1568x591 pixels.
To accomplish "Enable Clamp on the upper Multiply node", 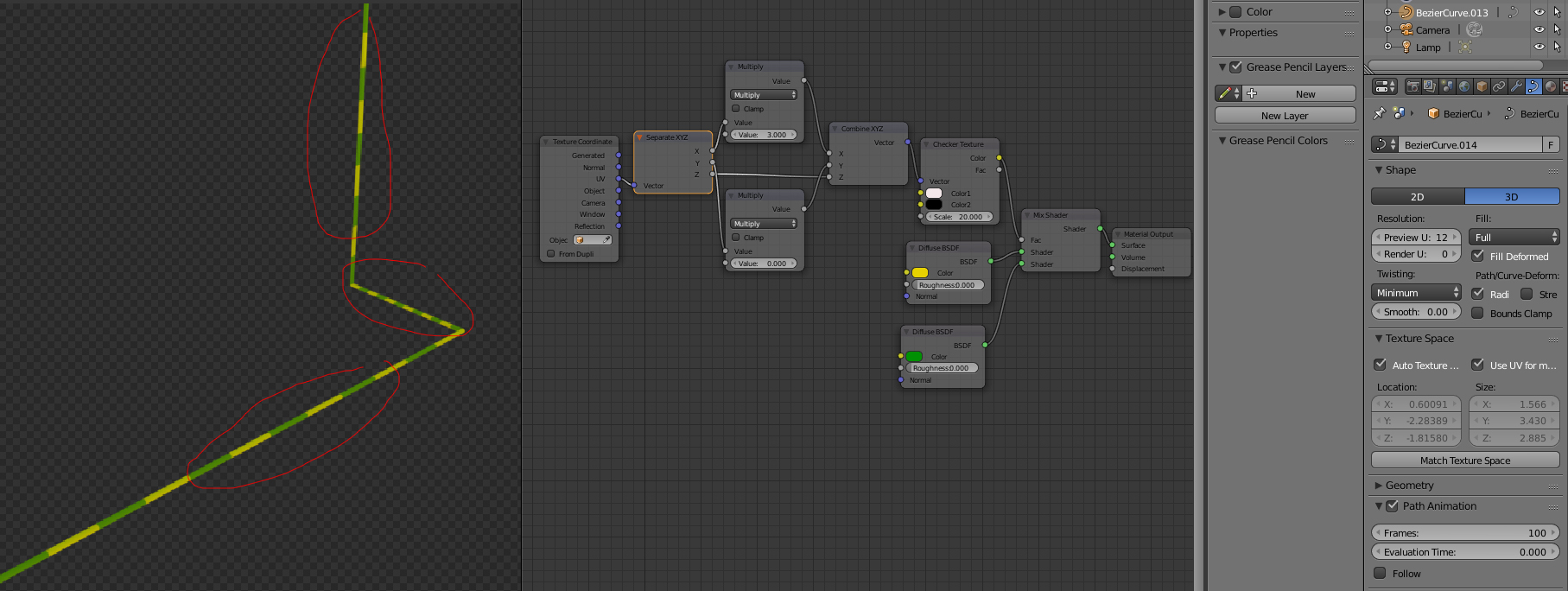I will point(736,109).
